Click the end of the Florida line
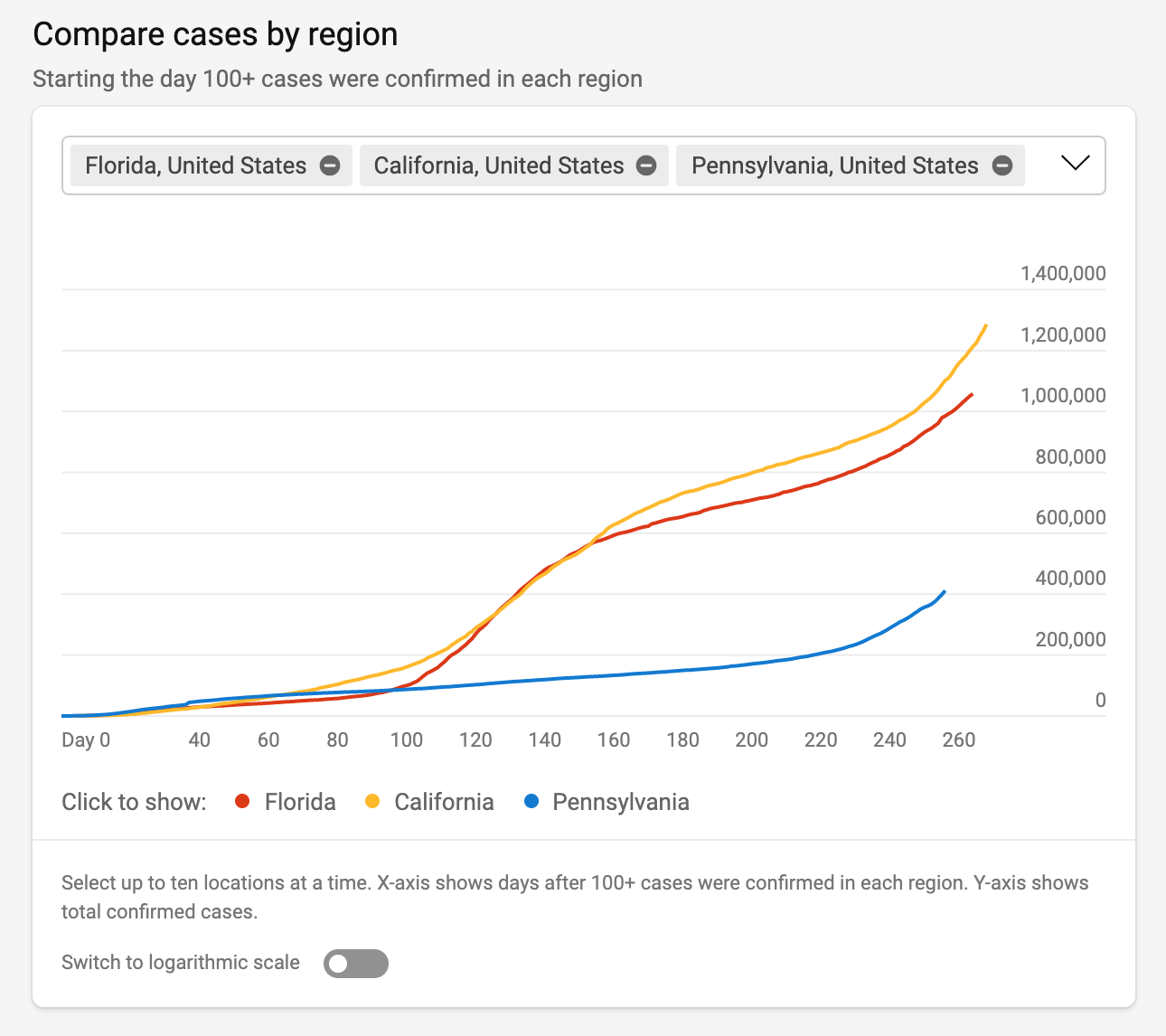The image size is (1166, 1036). tap(972, 394)
